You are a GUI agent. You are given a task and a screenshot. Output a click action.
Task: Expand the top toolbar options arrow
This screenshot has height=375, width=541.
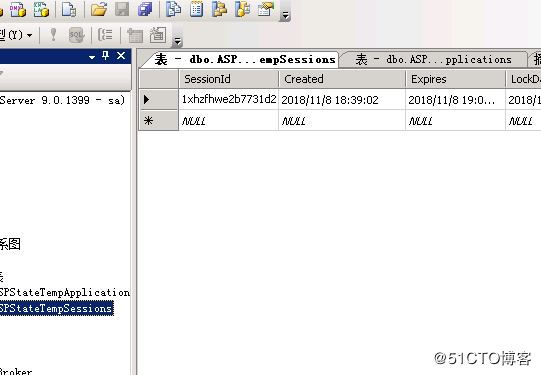tap(285, 15)
